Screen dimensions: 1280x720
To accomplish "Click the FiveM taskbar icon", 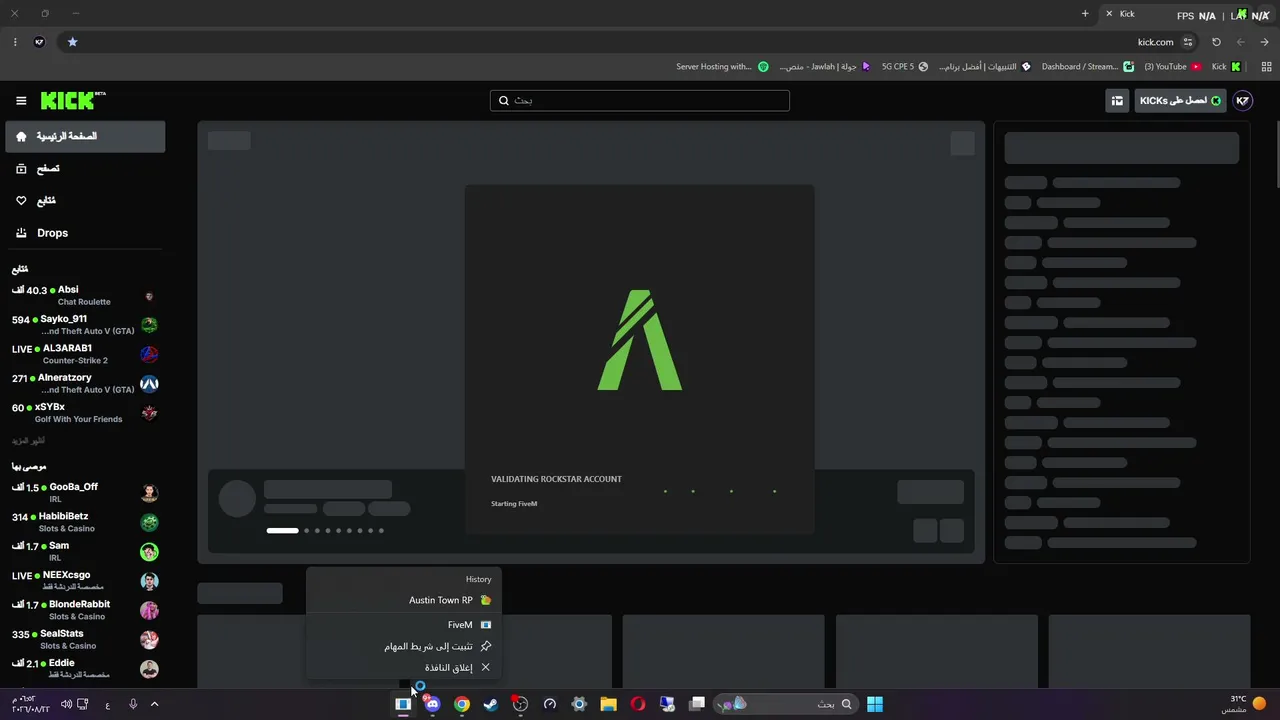I will coord(403,704).
